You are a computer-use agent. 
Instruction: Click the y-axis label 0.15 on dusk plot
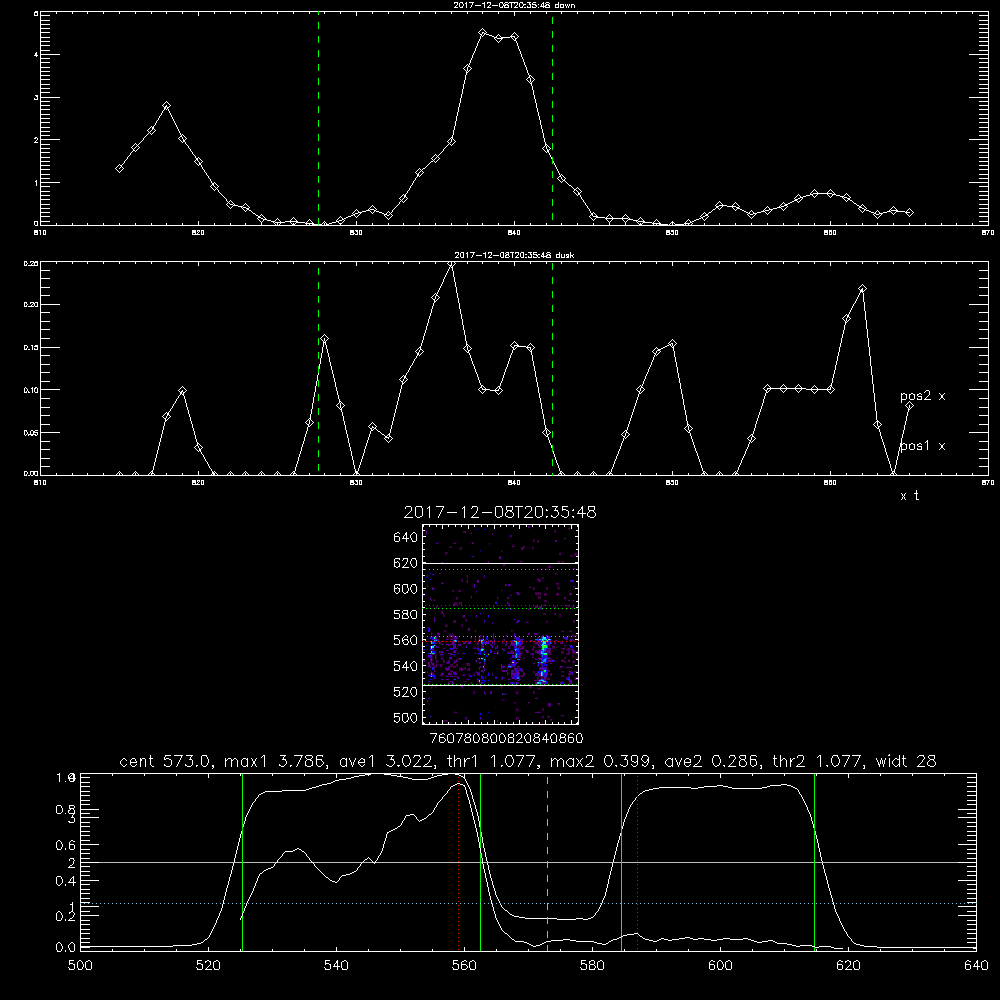pos(31,348)
